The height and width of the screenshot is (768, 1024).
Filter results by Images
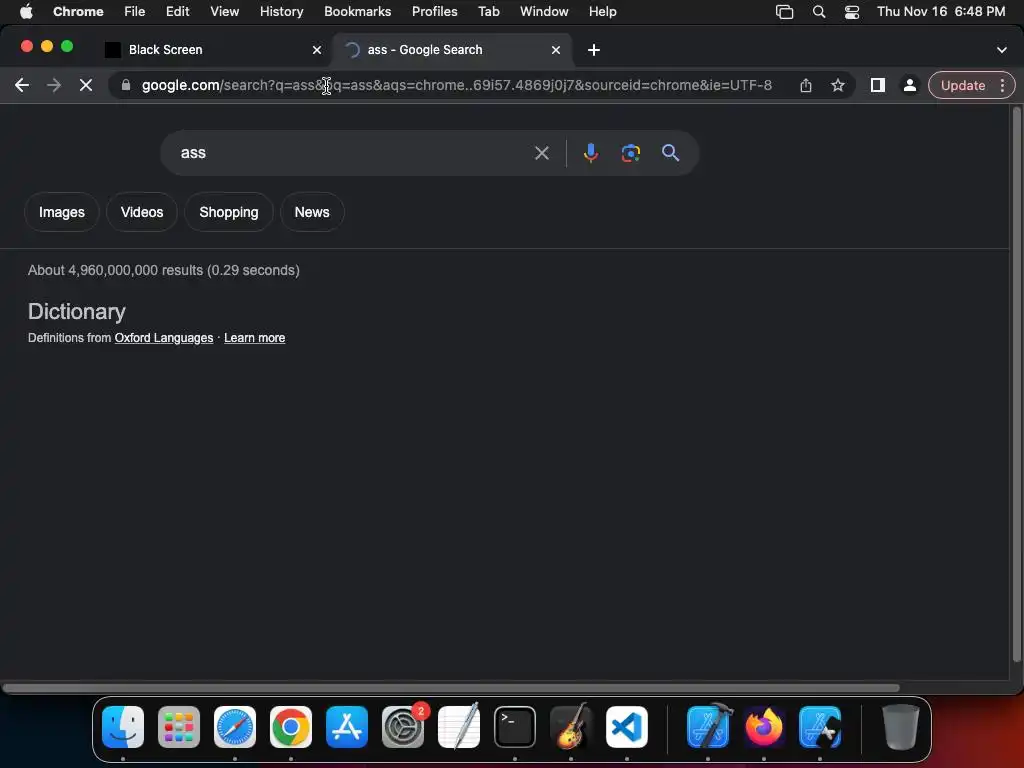[62, 212]
